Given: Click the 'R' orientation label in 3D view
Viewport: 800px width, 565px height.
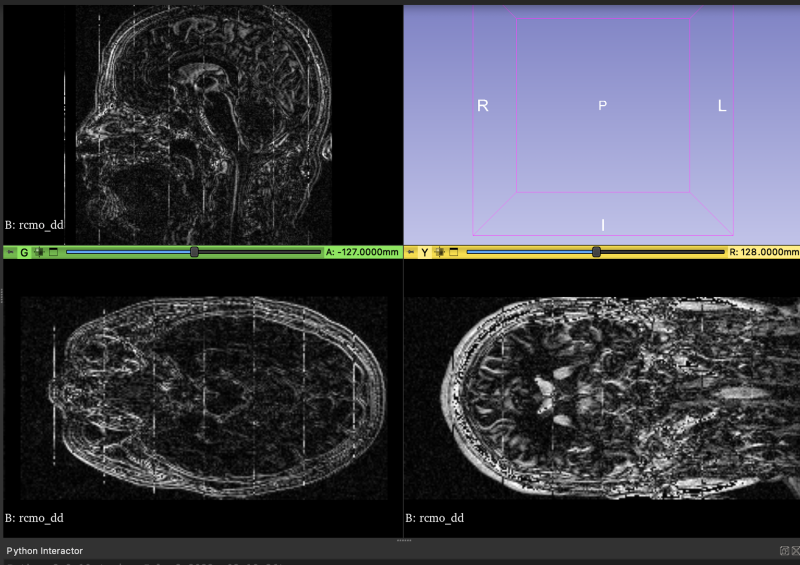Looking at the screenshot, I should (483, 106).
